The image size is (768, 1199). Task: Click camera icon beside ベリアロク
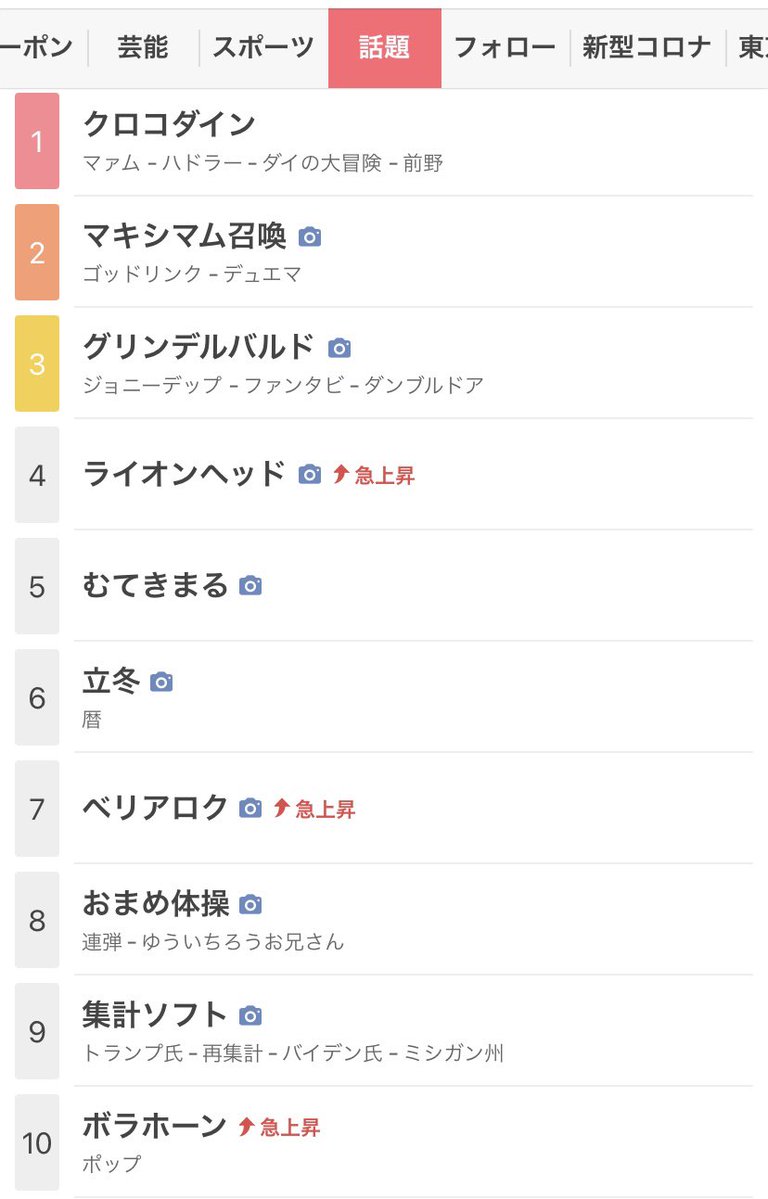click(251, 808)
